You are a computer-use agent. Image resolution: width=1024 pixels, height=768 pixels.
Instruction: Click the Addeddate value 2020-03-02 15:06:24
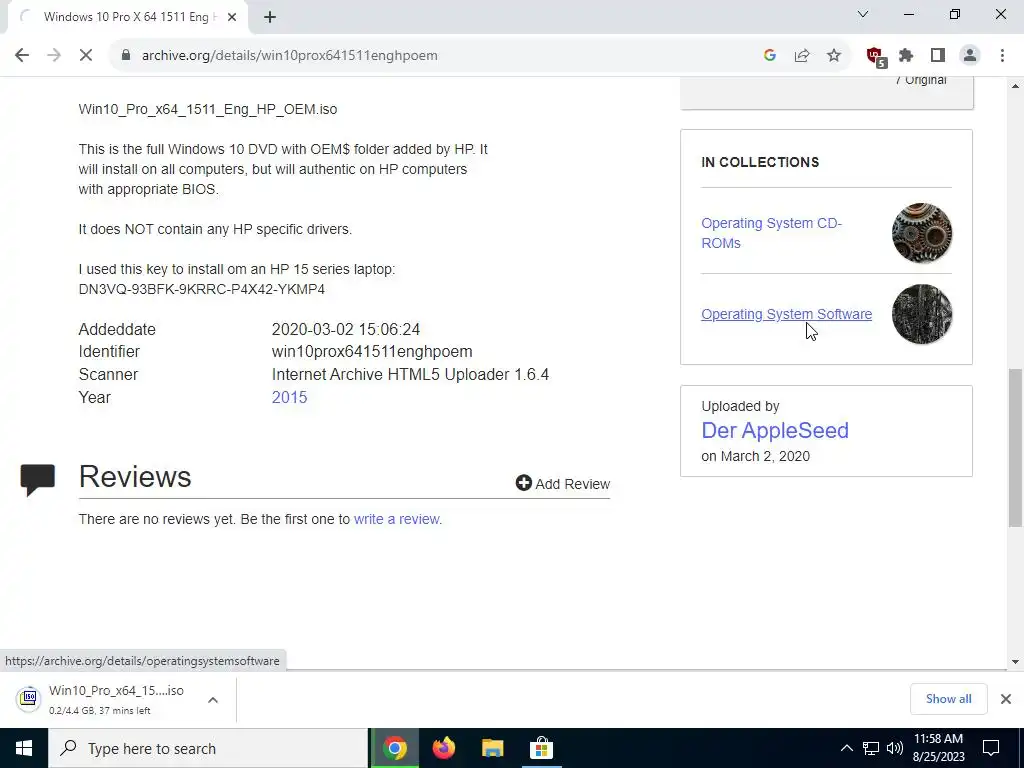pos(345,329)
